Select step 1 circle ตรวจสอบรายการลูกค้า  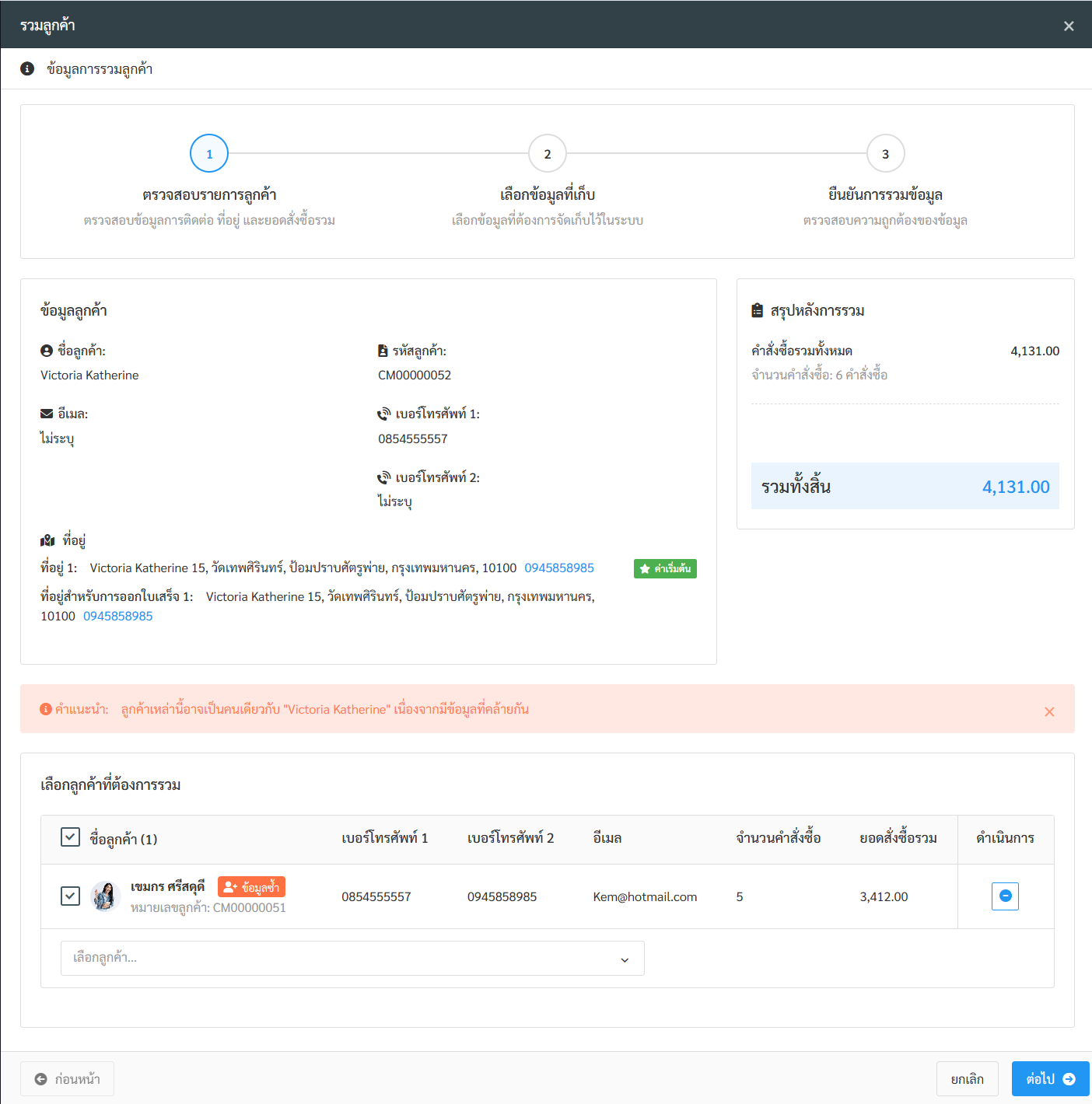pyautogui.click(x=209, y=154)
